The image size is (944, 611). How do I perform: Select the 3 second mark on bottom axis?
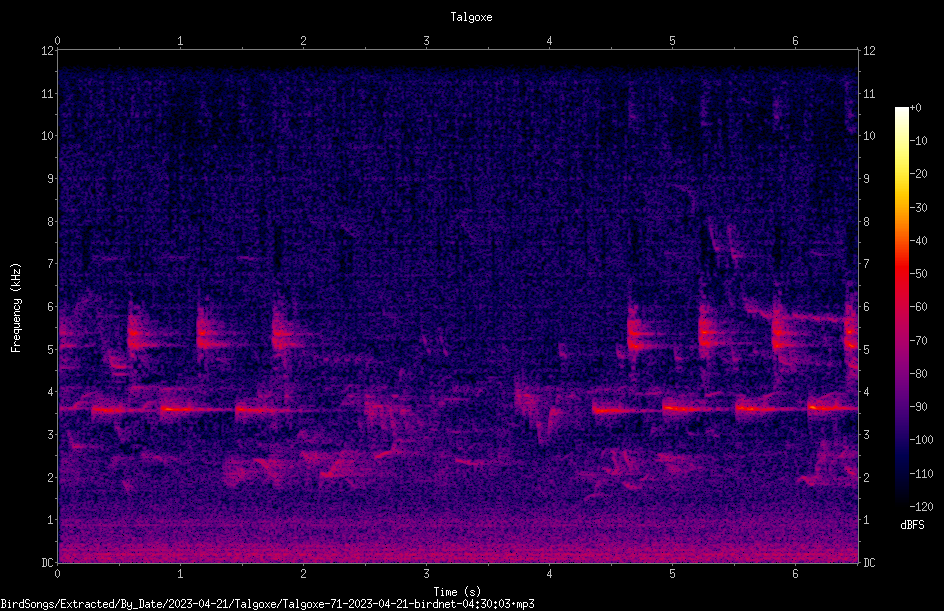tap(426, 574)
